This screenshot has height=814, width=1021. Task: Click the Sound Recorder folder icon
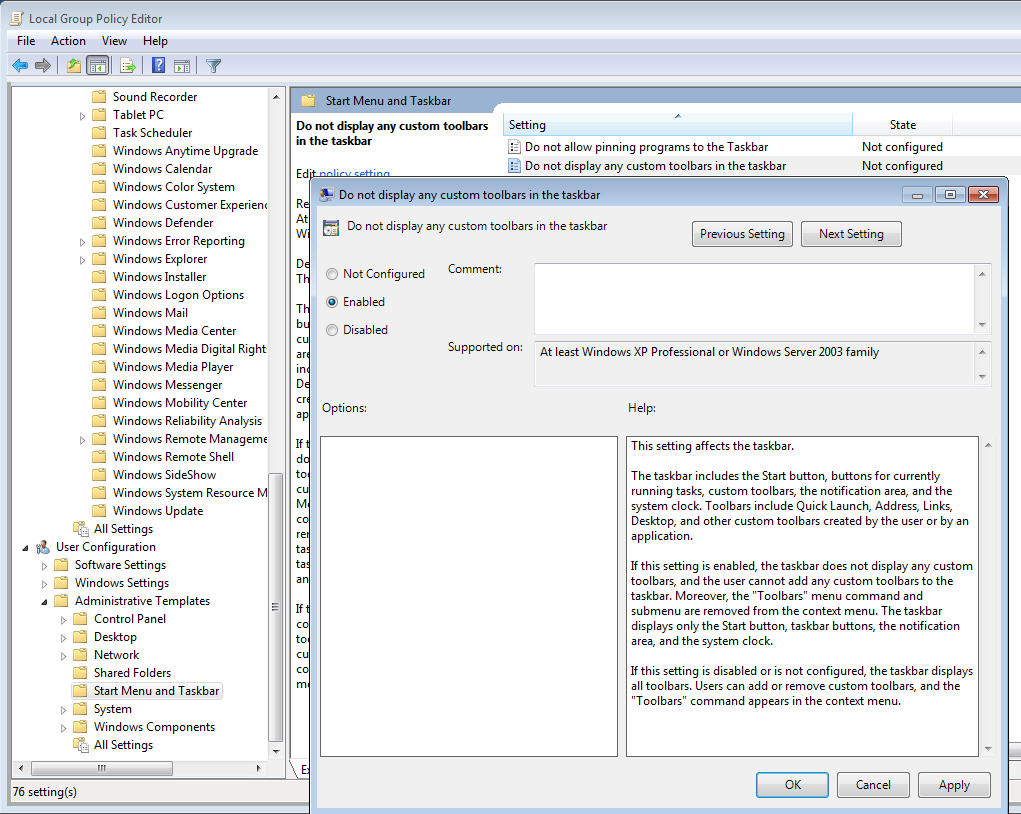(x=99, y=96)
